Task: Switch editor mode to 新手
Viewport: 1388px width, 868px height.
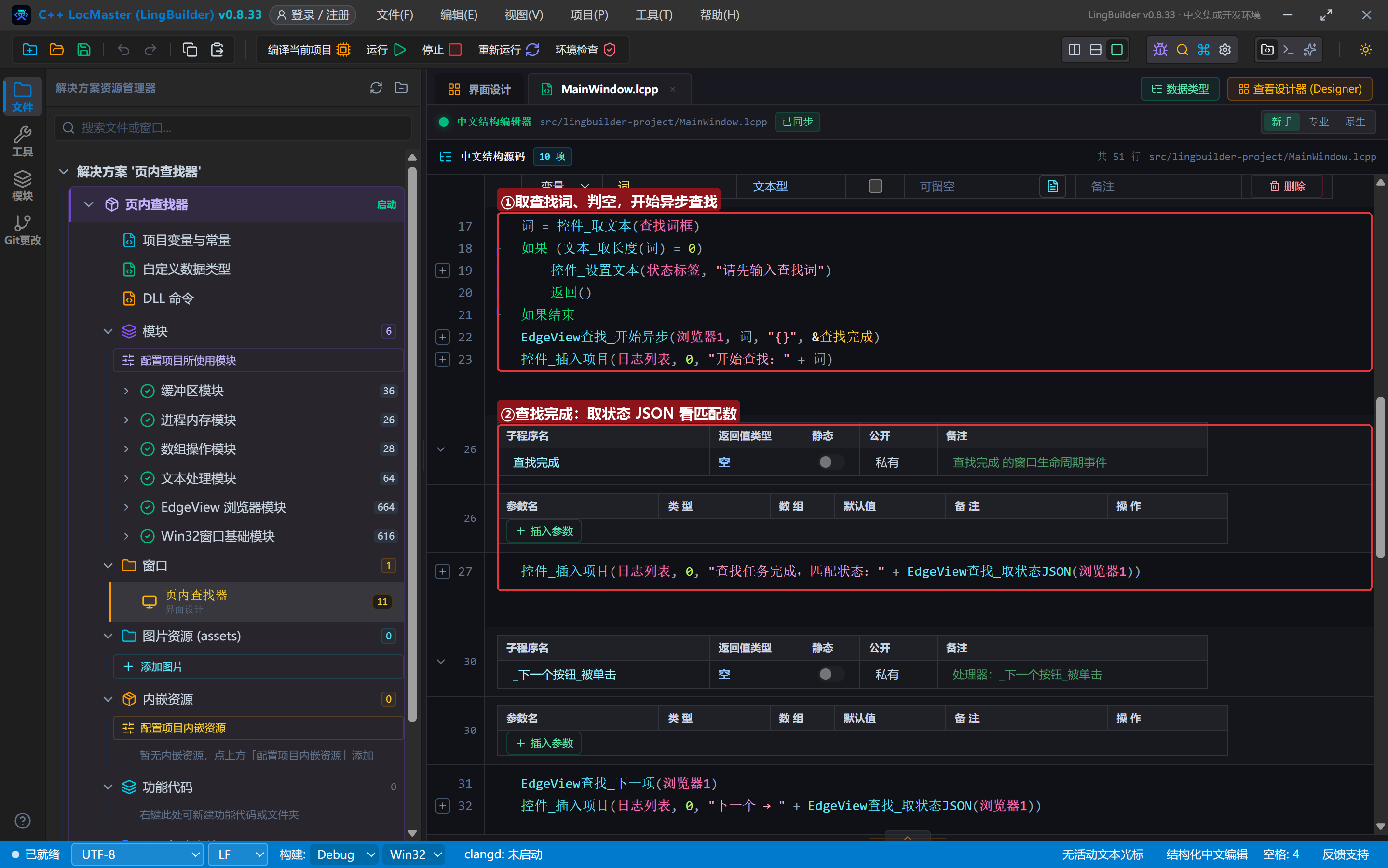Action: tap(1281, 122)
